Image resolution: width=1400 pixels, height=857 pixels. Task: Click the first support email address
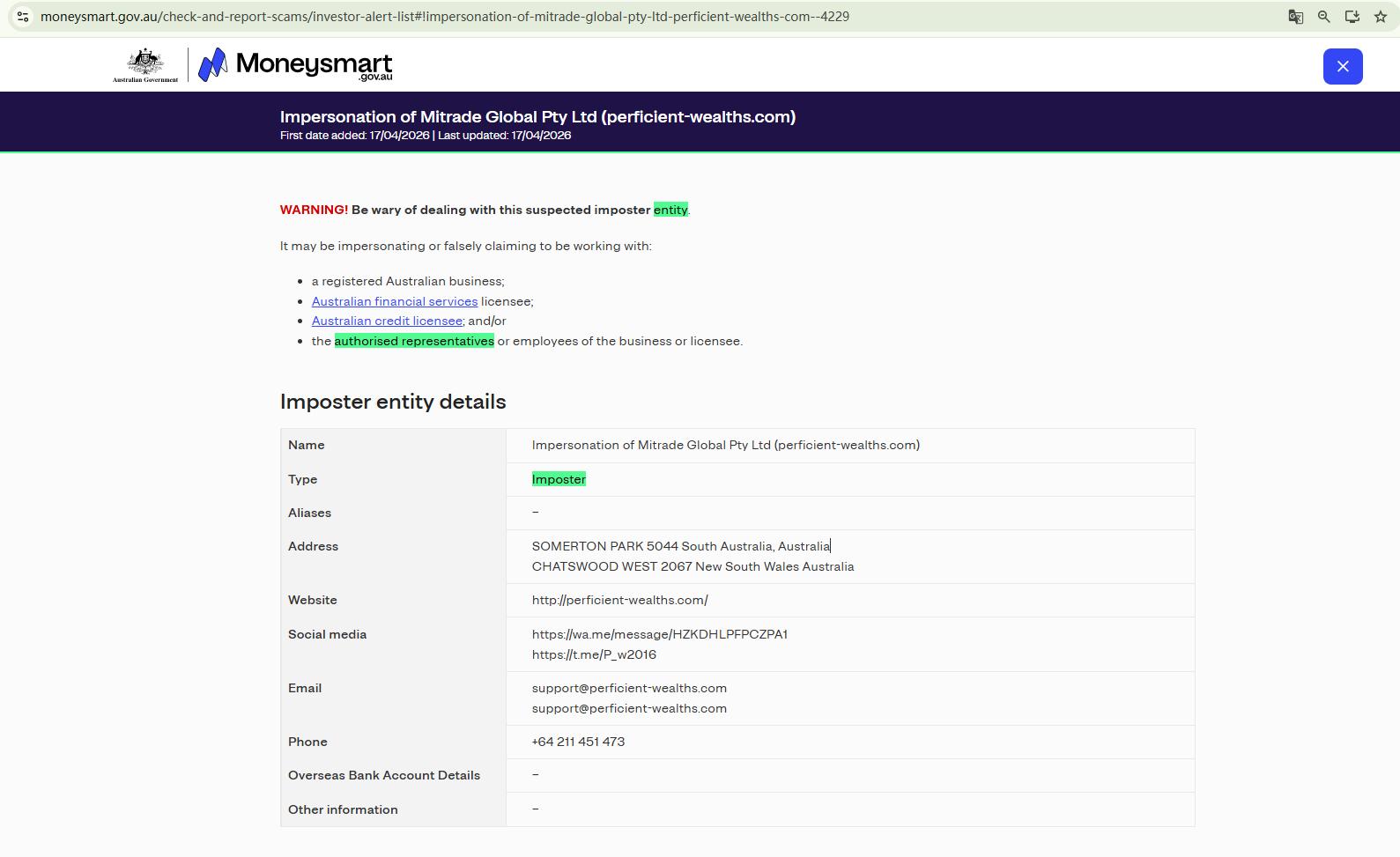pos(629,688)
